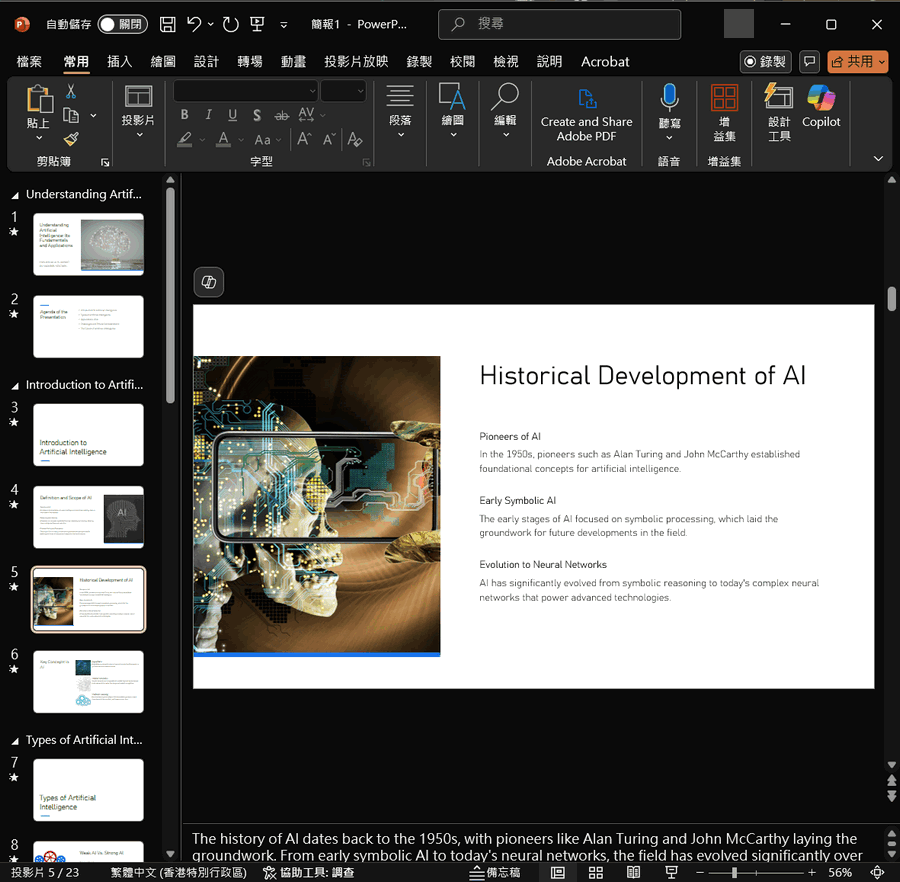Viewport: 900px width, 882px height.
Task: Open the font name dropdown
Action: 312,91
